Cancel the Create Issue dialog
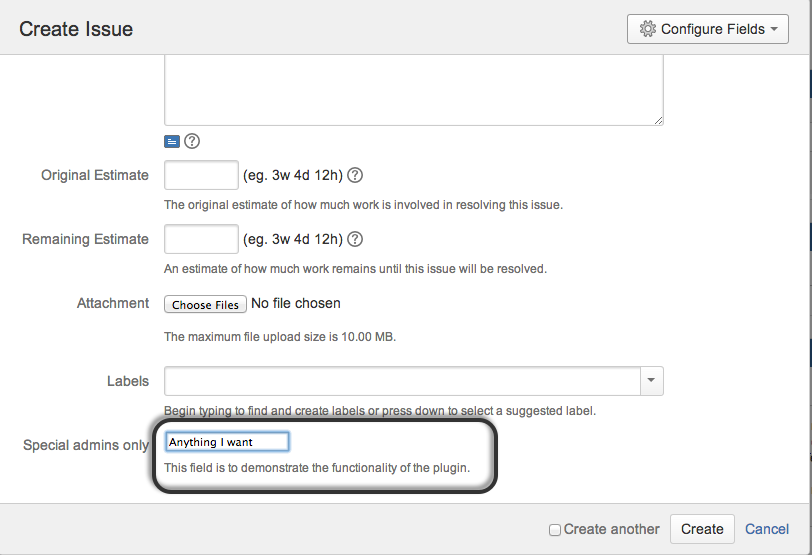Image resolution: width=812 pixels, height=555 pixels. click(x=767, y=529)
